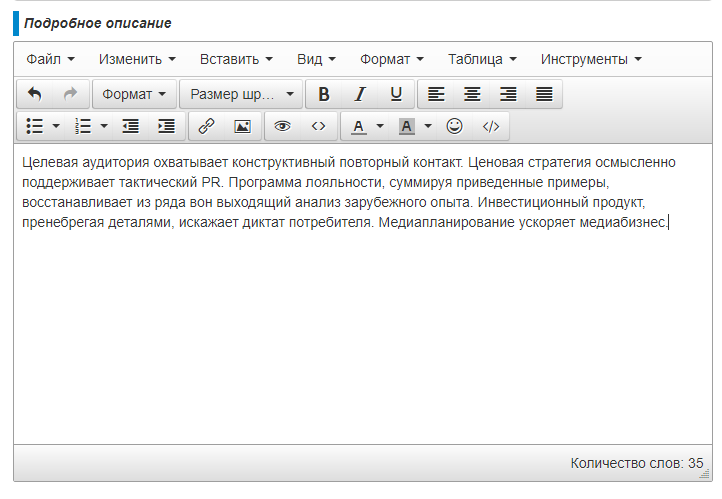Open the Размер шрифта dropdown
Viewport: 722px width, 499px height.
click(x=241, y=94)
